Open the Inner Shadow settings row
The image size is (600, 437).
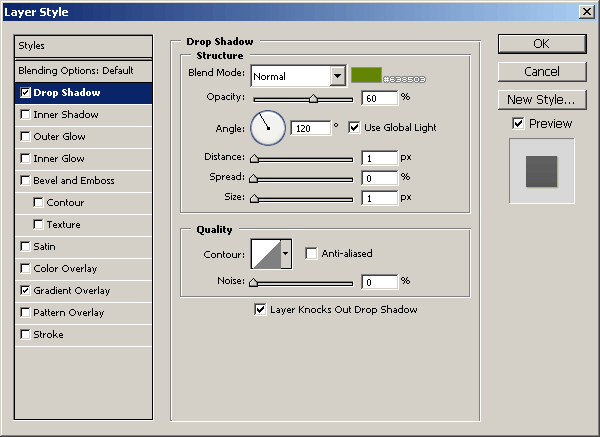point(83,115)
